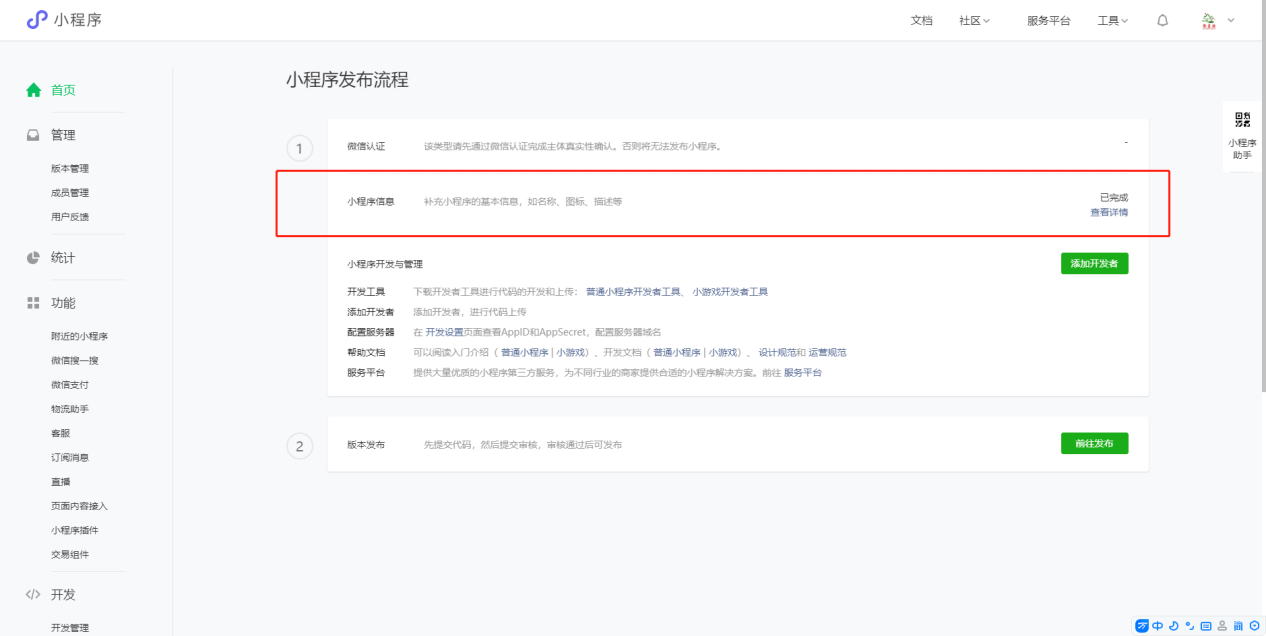Click the account avatar picture
1266x636 pixels.
(x=1208, y=20)
